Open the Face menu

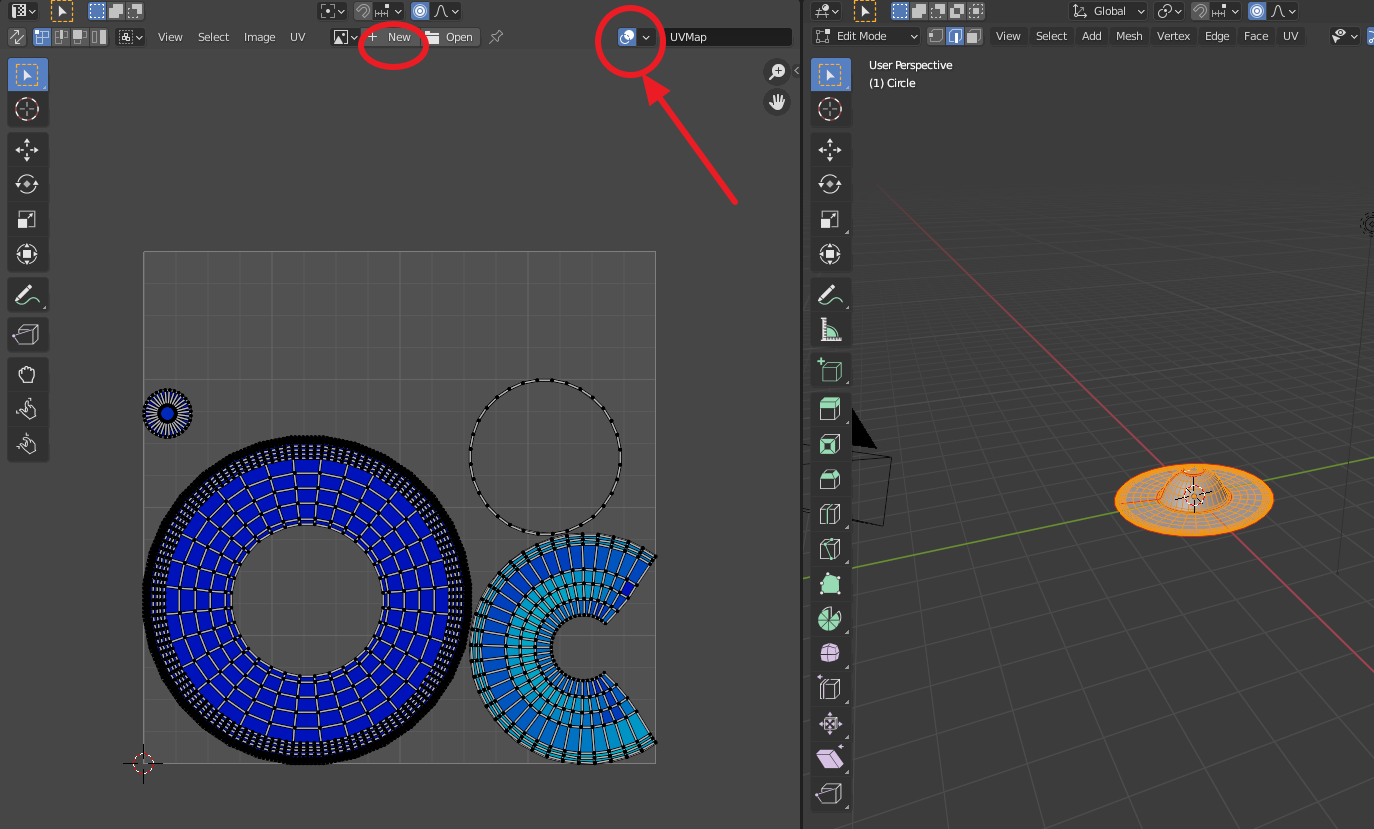point(1256,36)
